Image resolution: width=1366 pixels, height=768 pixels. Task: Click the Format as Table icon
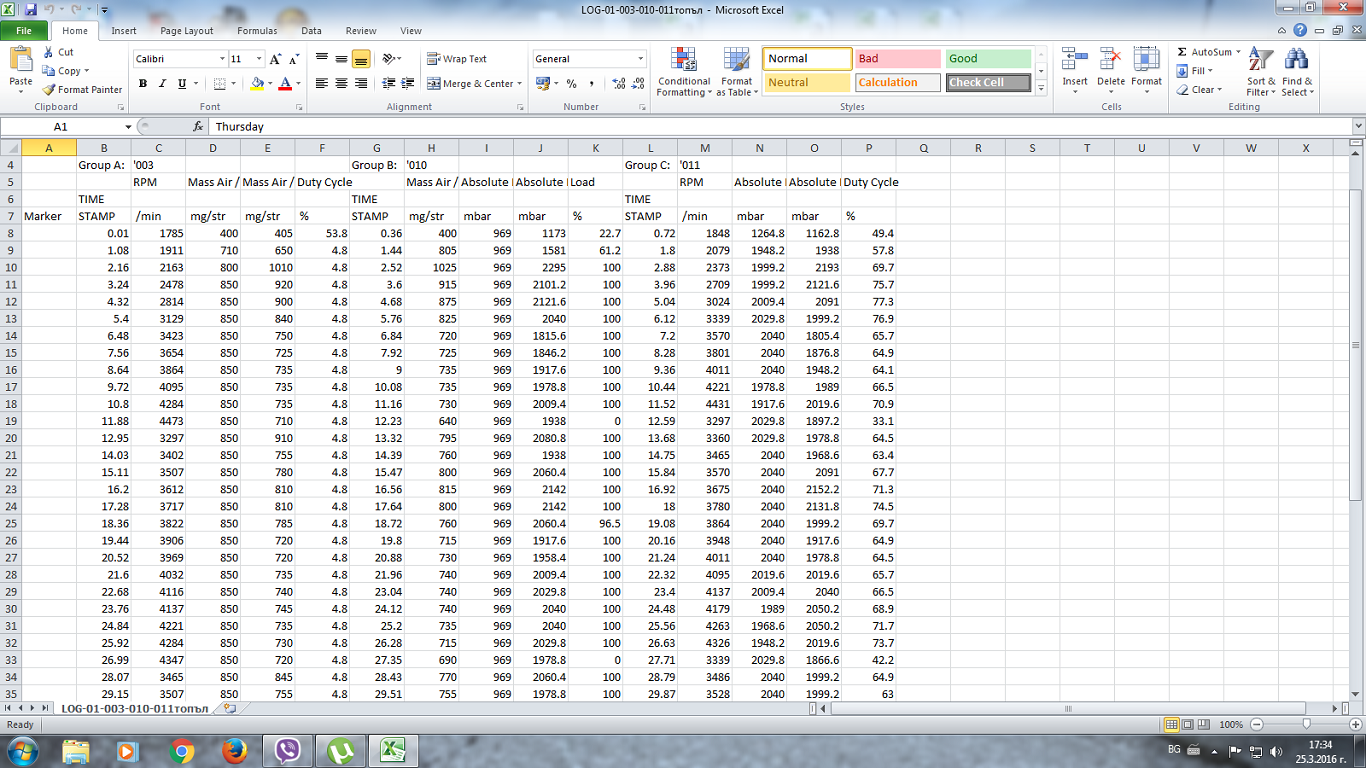click(736, 72)
